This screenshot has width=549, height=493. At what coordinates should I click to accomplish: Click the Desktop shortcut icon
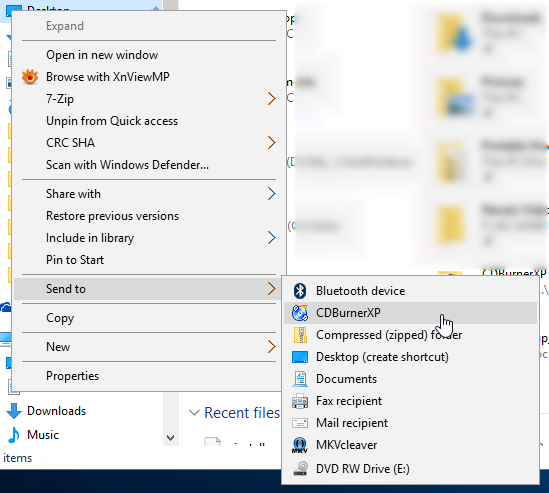pyautogui.click(x=300, y=357)
